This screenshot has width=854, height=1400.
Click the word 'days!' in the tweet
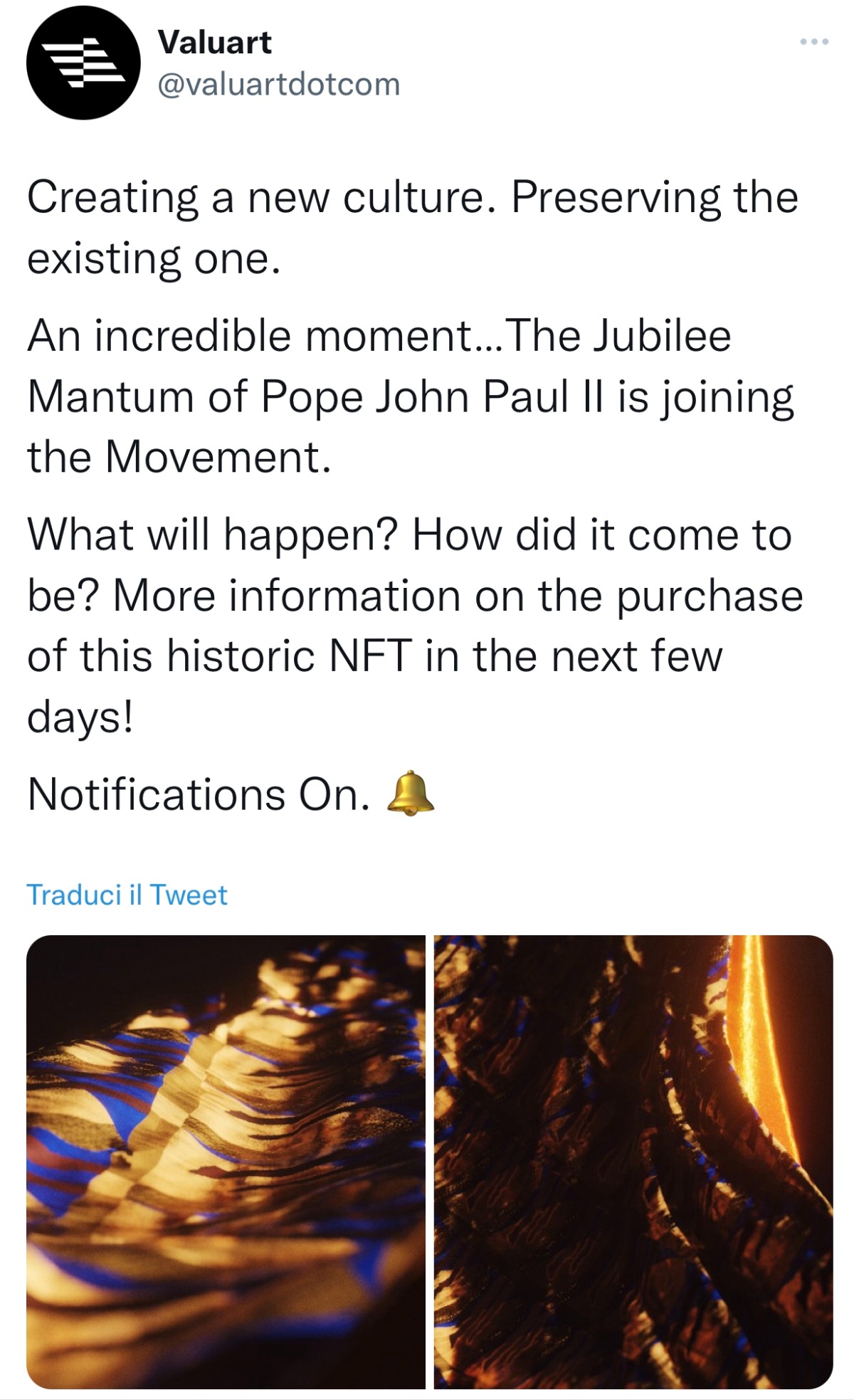pyautogui.click(x=80, y=716)
